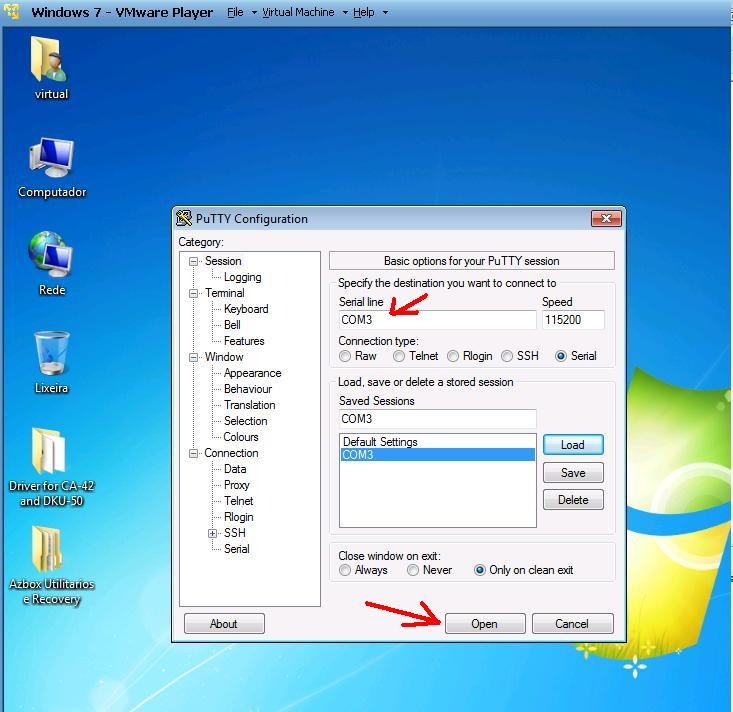Screen dimensions: 733x712
Task: Select Proxy category in tree
Action: [x=237, y=485]
